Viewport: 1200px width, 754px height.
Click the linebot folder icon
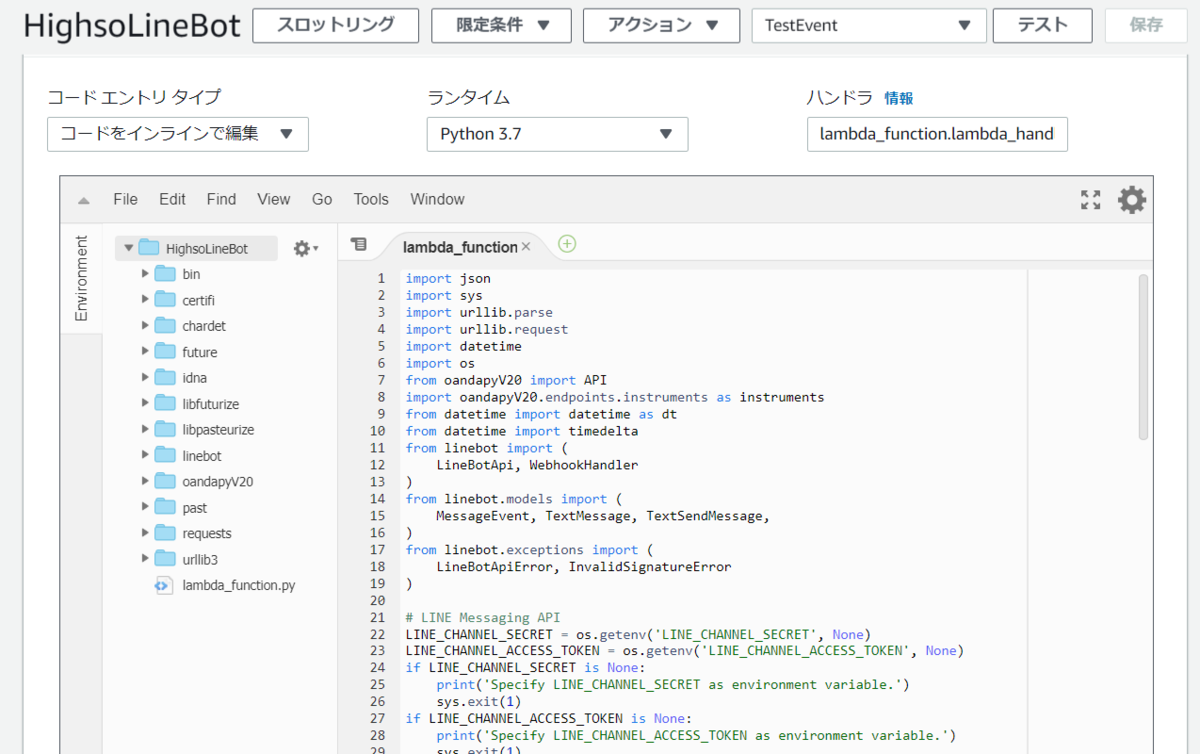[165, 456]
